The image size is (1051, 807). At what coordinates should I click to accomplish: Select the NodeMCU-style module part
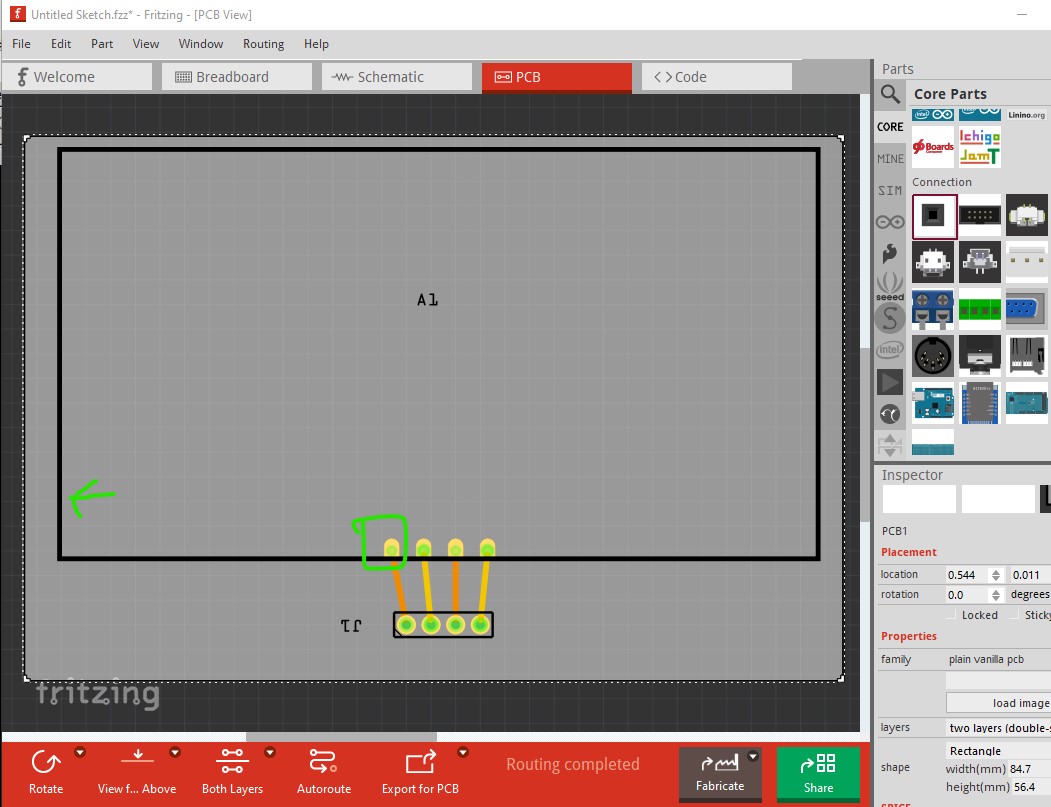(980, 403)
